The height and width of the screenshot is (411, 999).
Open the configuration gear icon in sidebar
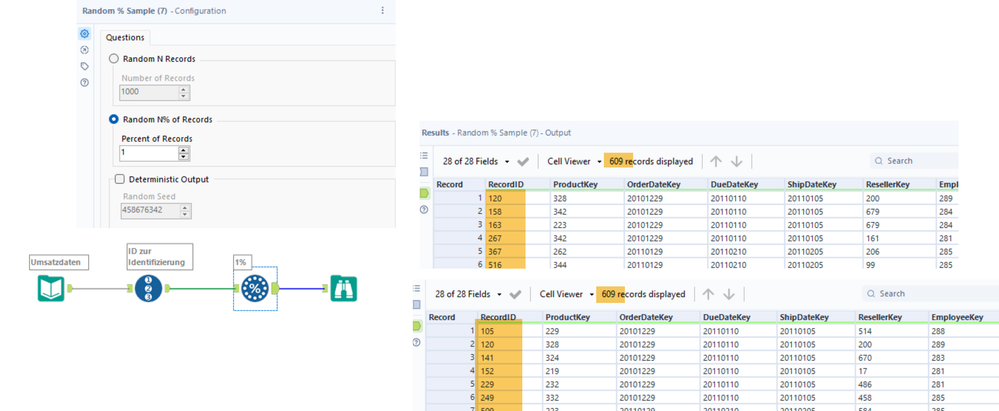(x=85, y=34)
